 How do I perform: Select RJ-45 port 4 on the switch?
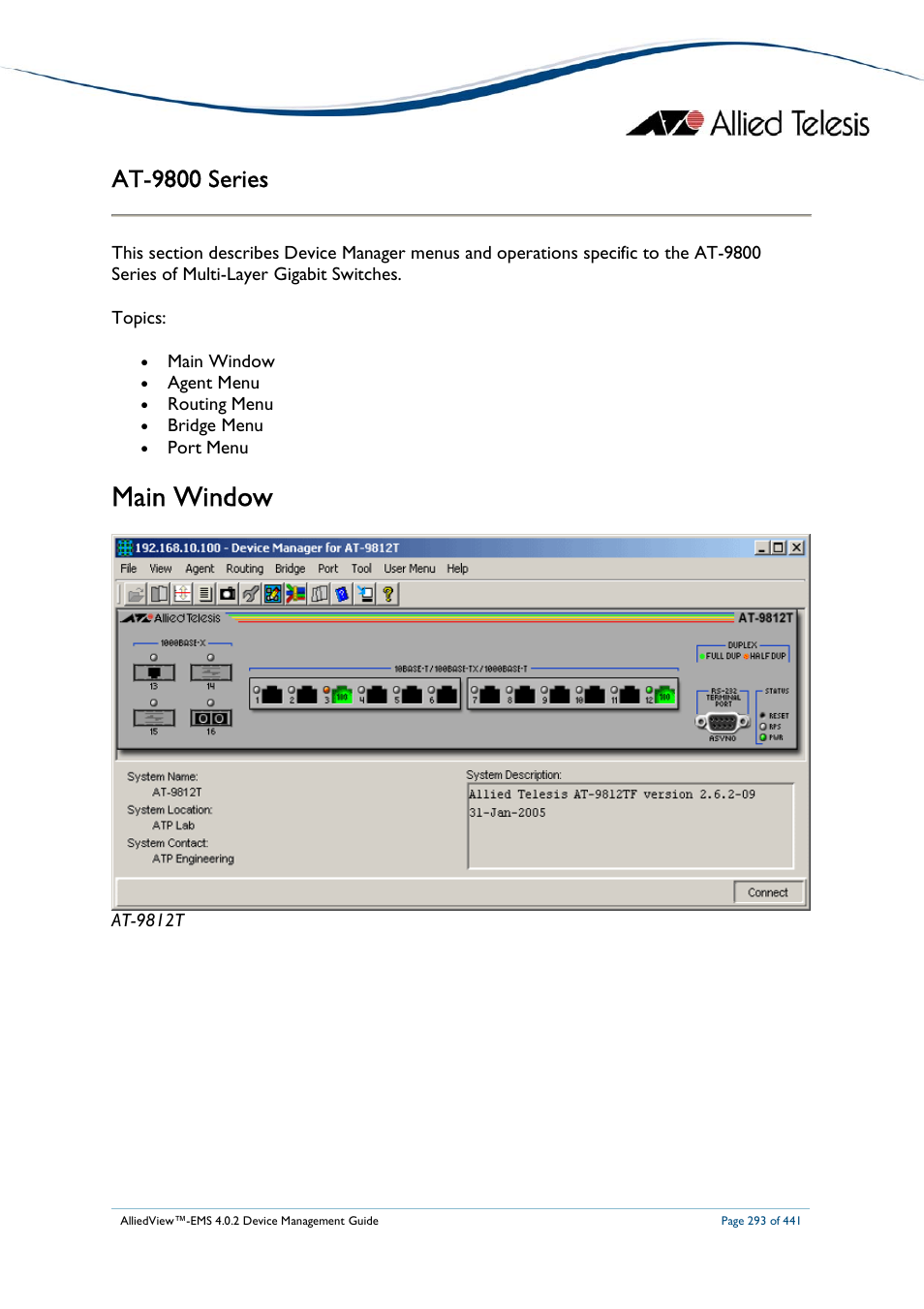pyautogui.click(x=377, y=695)
